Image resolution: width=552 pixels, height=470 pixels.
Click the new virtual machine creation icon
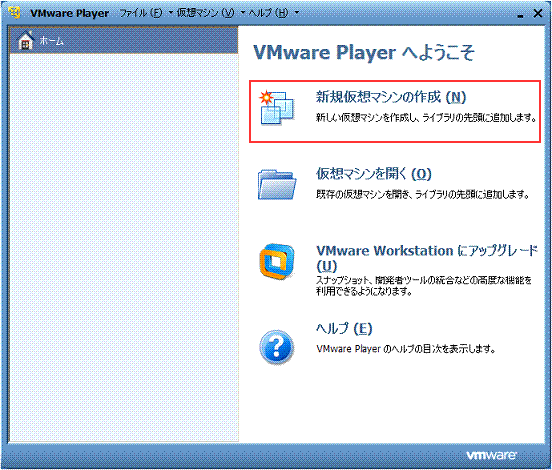coord(277,108)
